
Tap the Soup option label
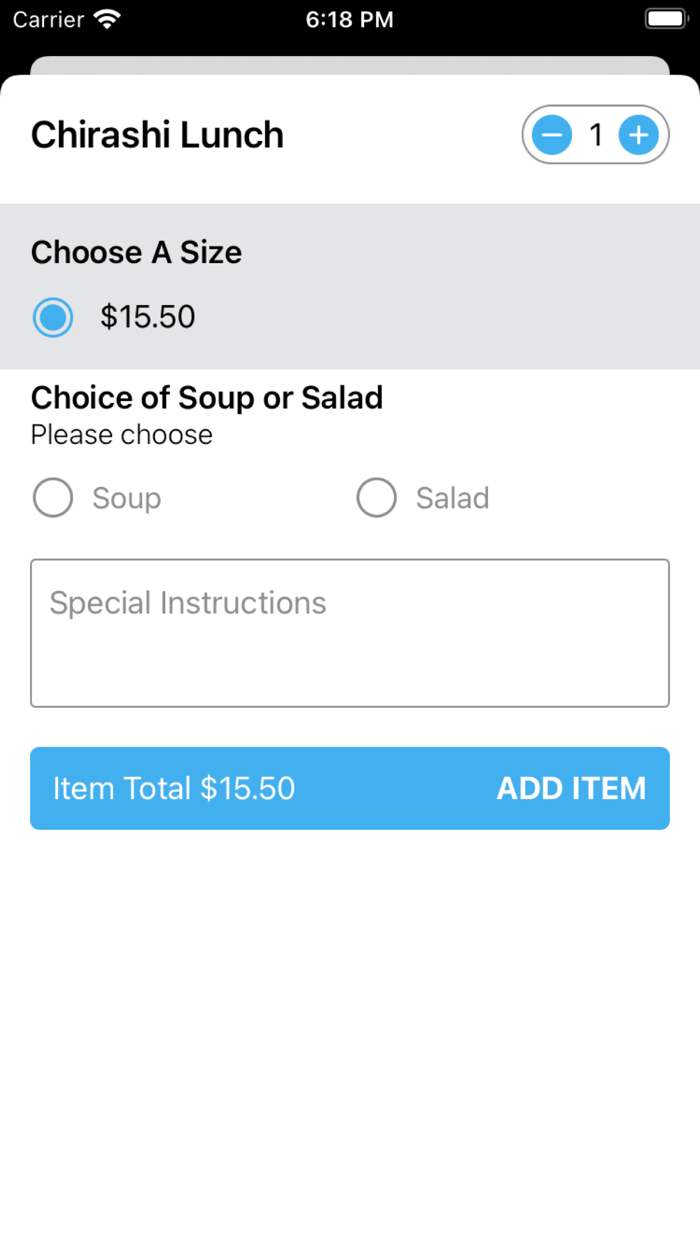tap(127, 498)
